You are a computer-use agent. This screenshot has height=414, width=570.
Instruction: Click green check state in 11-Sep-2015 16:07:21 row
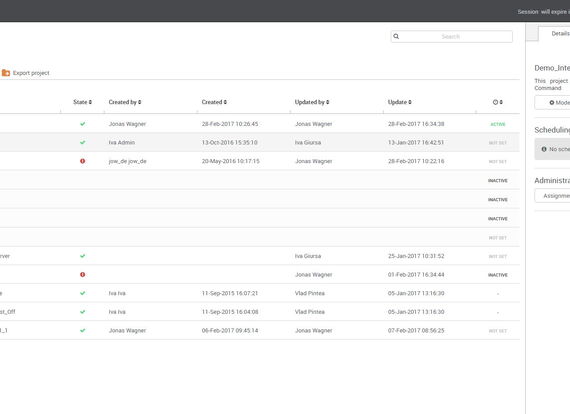coord(83,293)
